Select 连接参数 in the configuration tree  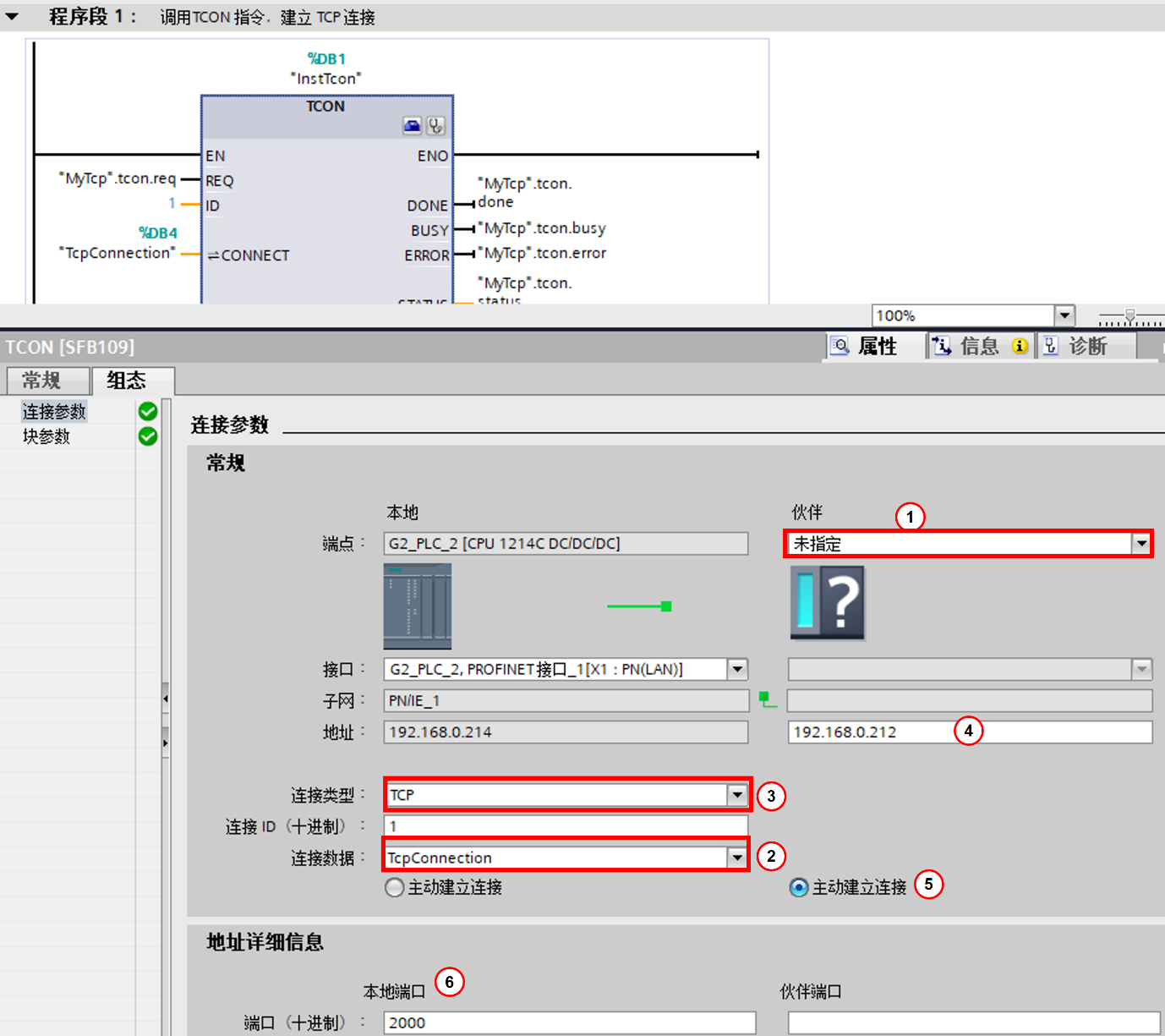(54, 411)
